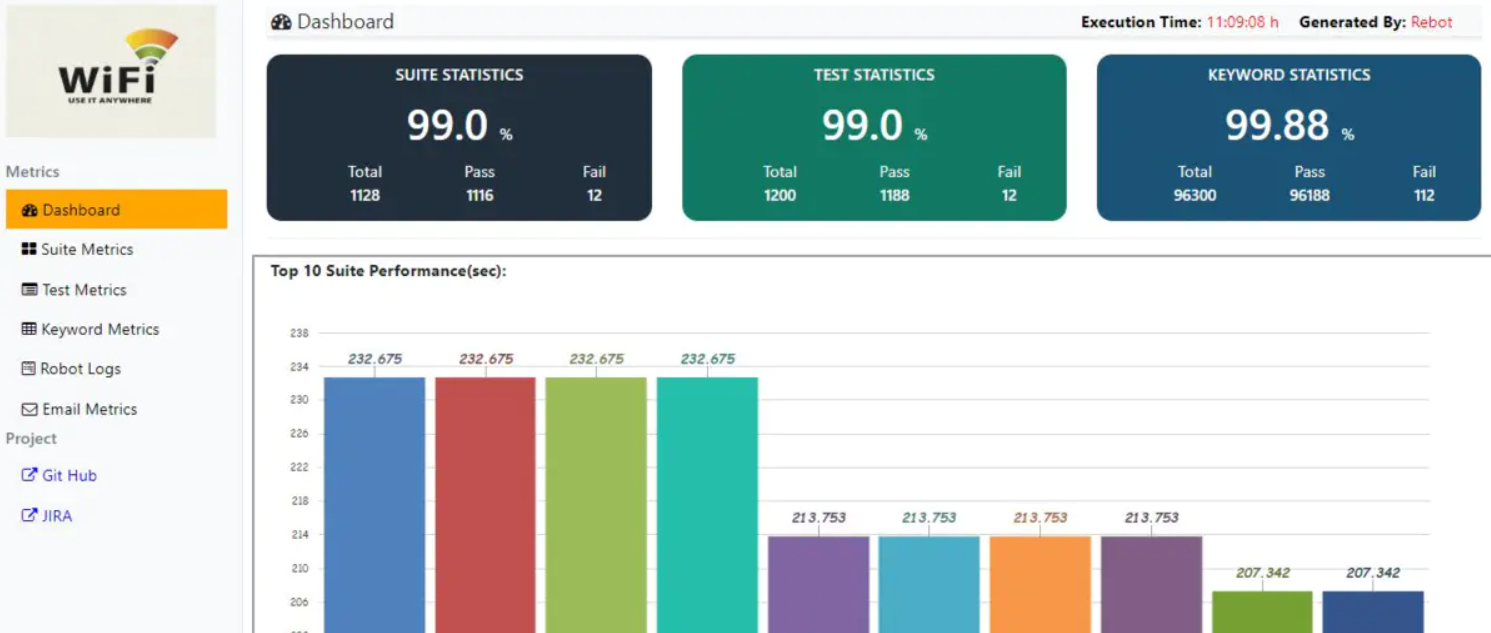1491x633 pixels.
Task: Switch to the Suite Metrics section
Action: 85,249
